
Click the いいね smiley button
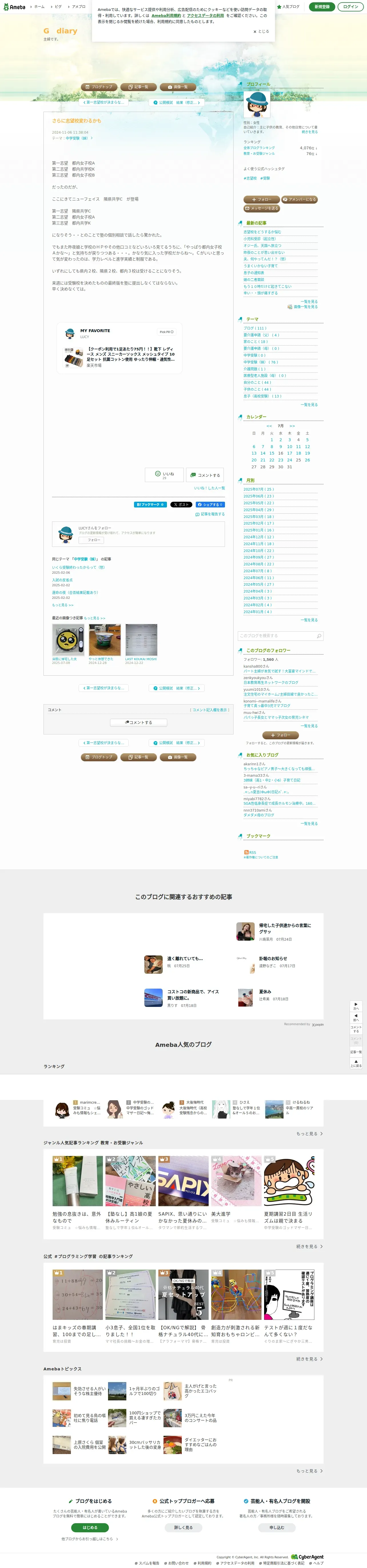coord(164,474)
